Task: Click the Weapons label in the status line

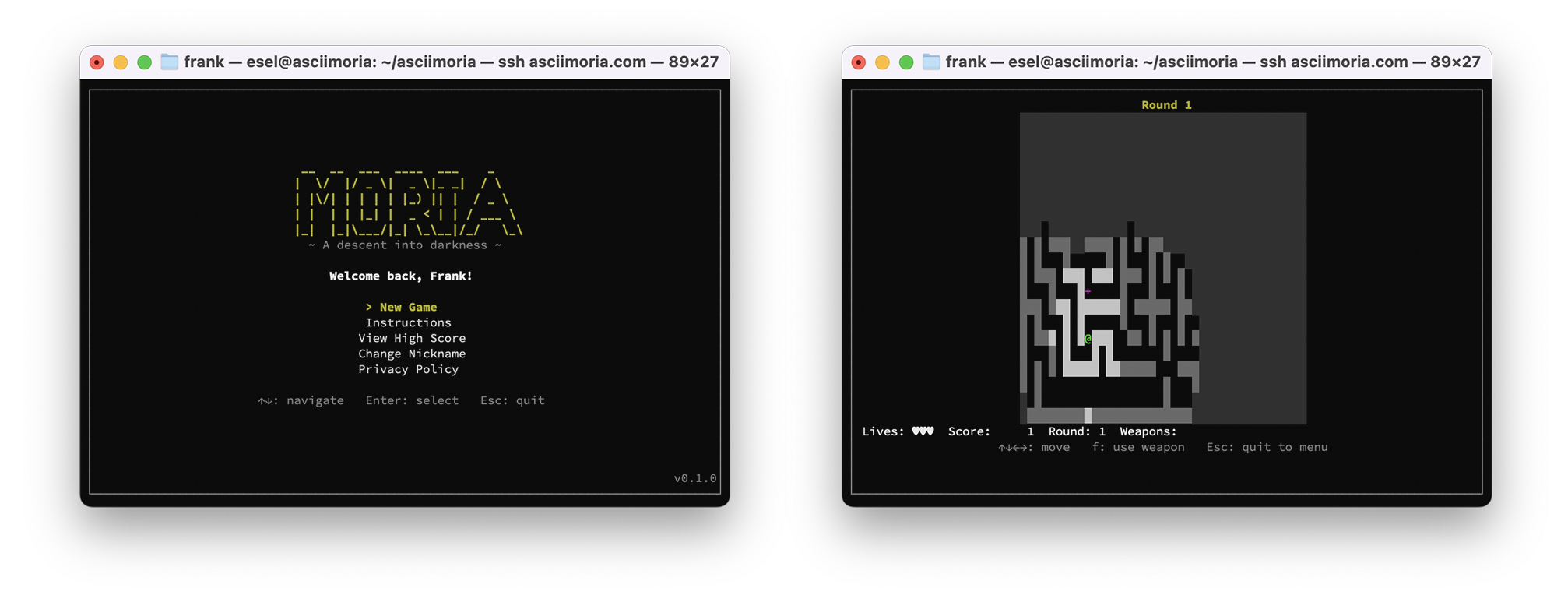Action: pos(1148,431)
